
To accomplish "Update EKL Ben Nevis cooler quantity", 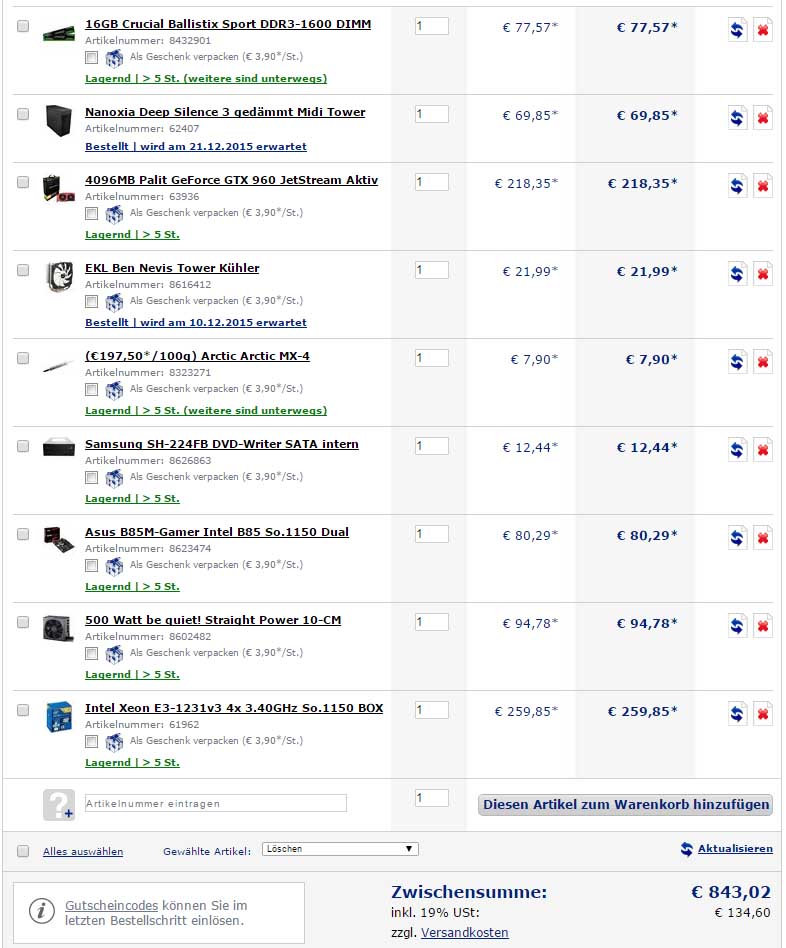I will pyautogui.click(x=737, y=273).
